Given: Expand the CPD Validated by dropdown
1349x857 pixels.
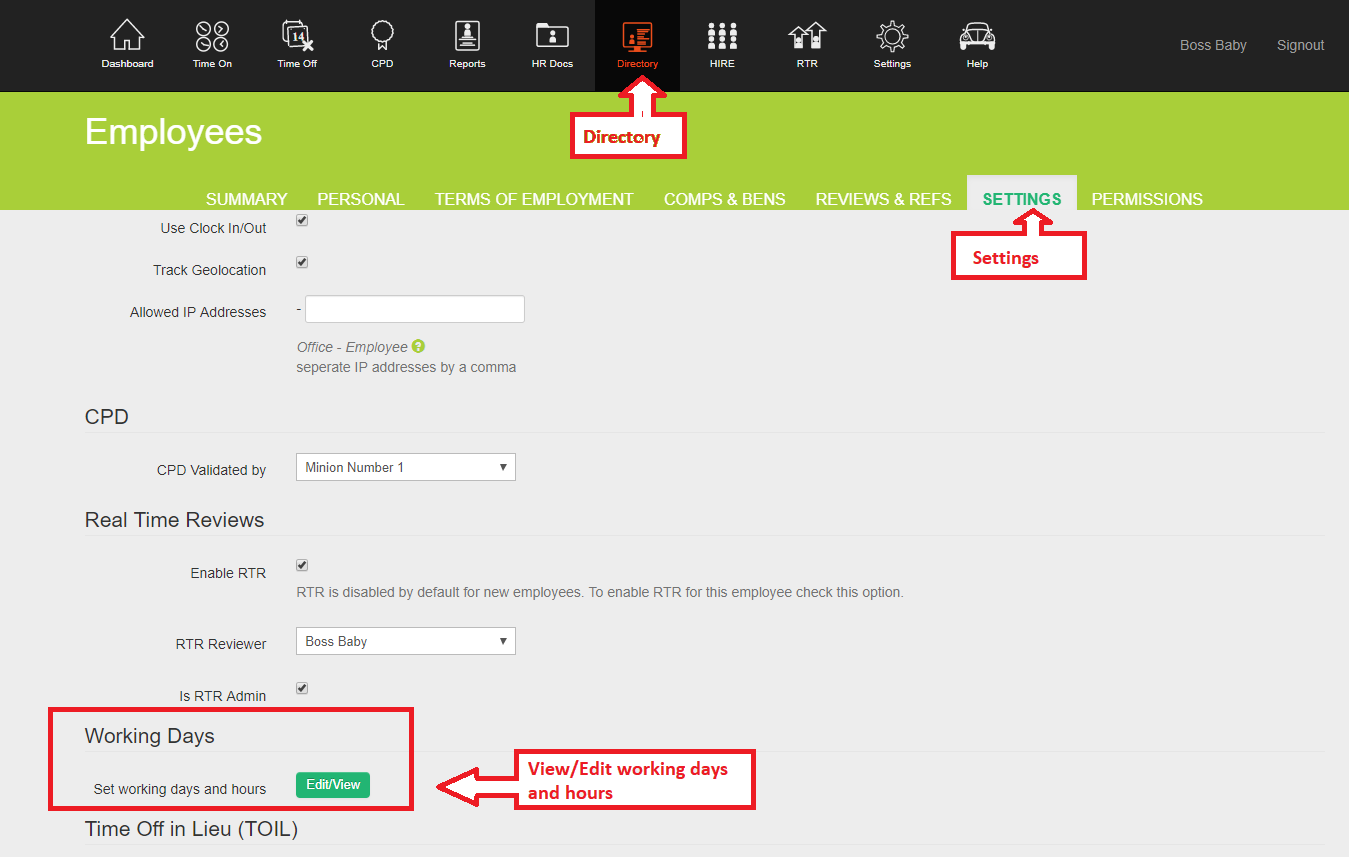Looking at the screenshot, I should tap(405, 467).
